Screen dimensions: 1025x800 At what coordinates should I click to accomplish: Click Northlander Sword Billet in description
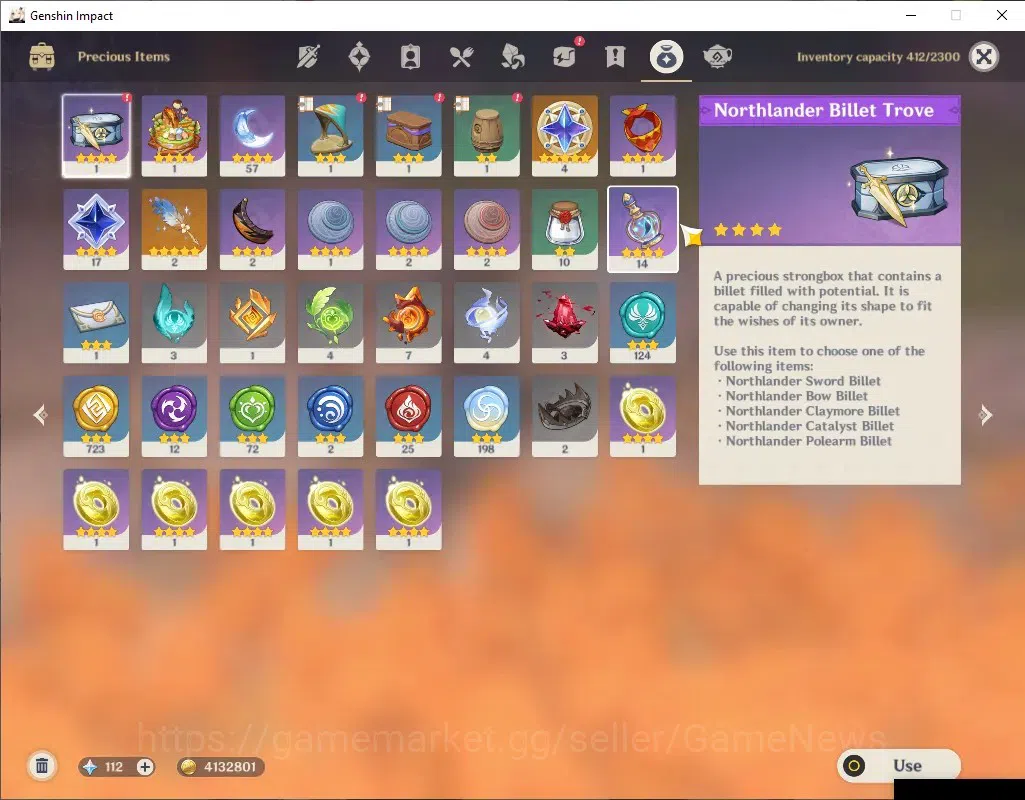point(803,381)
